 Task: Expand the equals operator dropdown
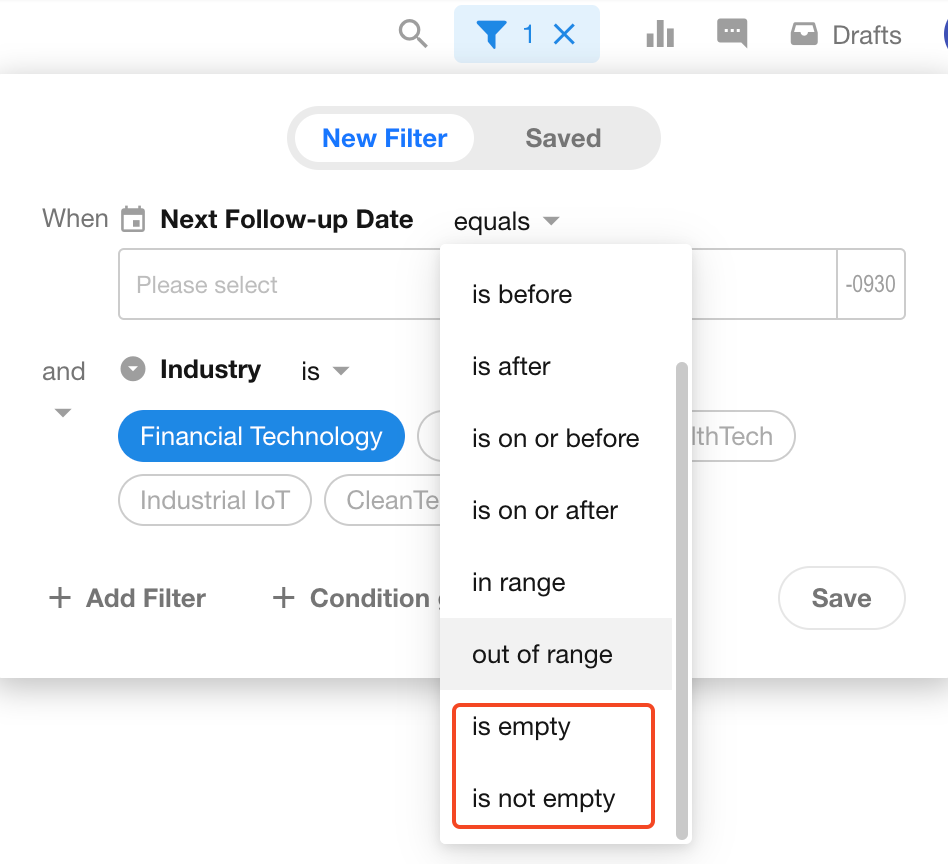506,221
